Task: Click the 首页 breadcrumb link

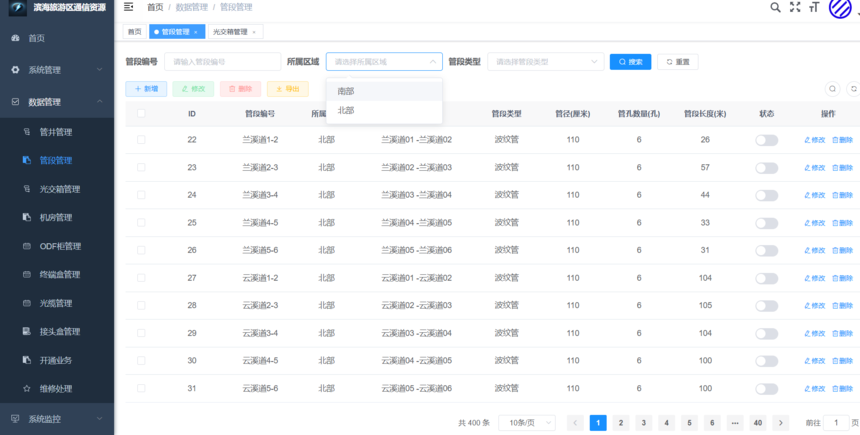Action: (x=155, y=7)
